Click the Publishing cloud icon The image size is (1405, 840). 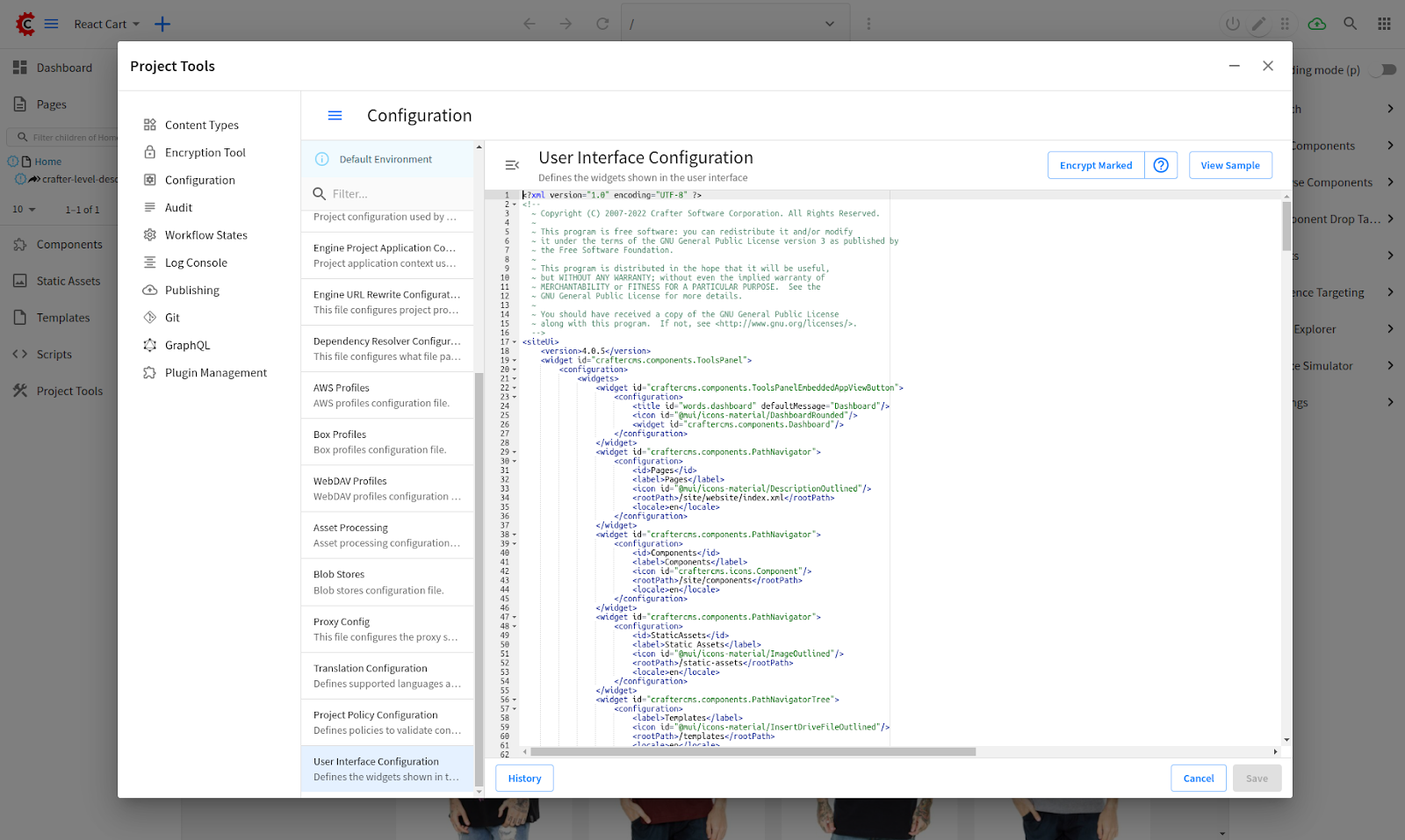click(x=150, y=291)
